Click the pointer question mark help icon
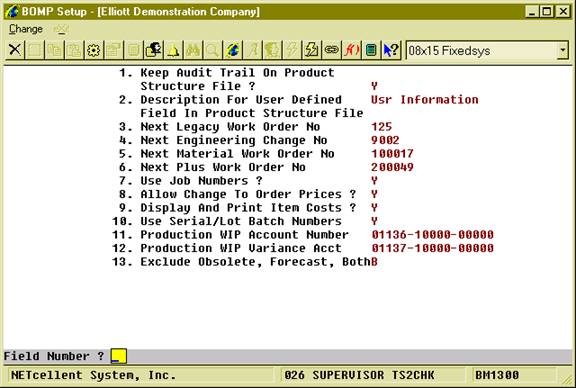The image size is (576, 388). [x=391, y=50]
